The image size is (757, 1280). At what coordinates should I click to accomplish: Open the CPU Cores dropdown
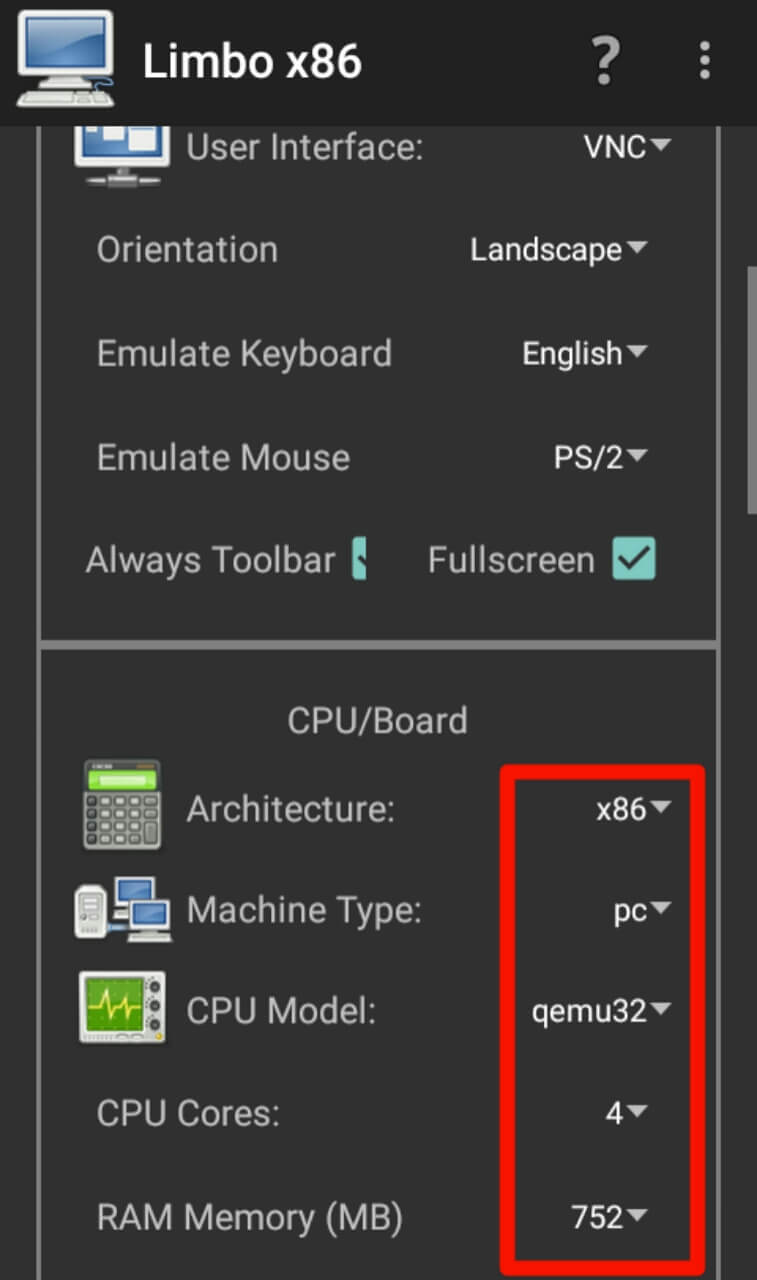click(x=626, y=1113)
